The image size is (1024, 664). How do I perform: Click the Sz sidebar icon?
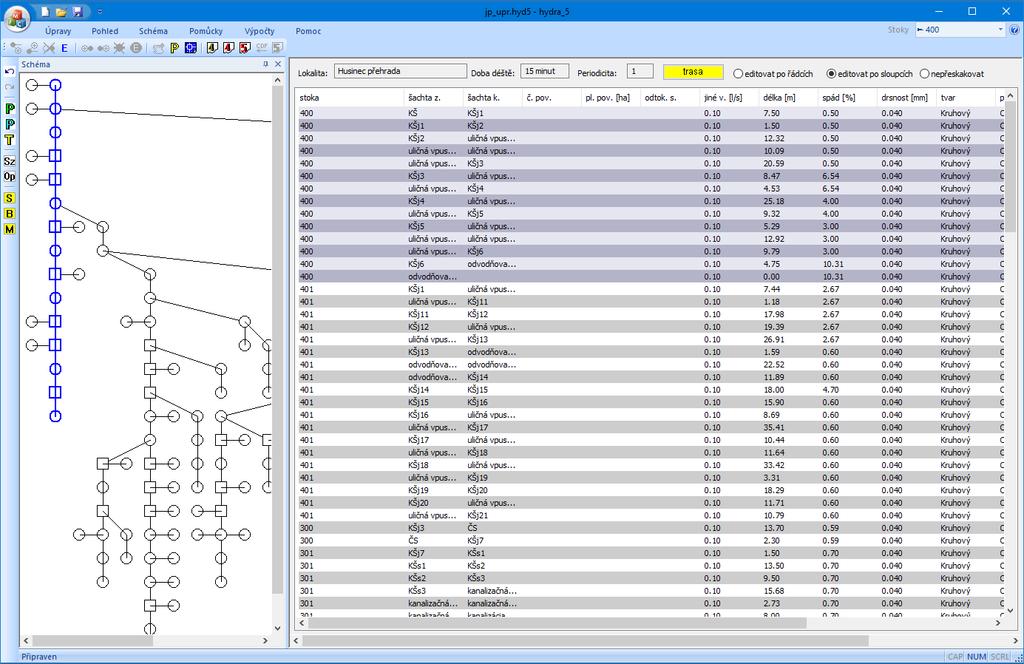[9, 161]
